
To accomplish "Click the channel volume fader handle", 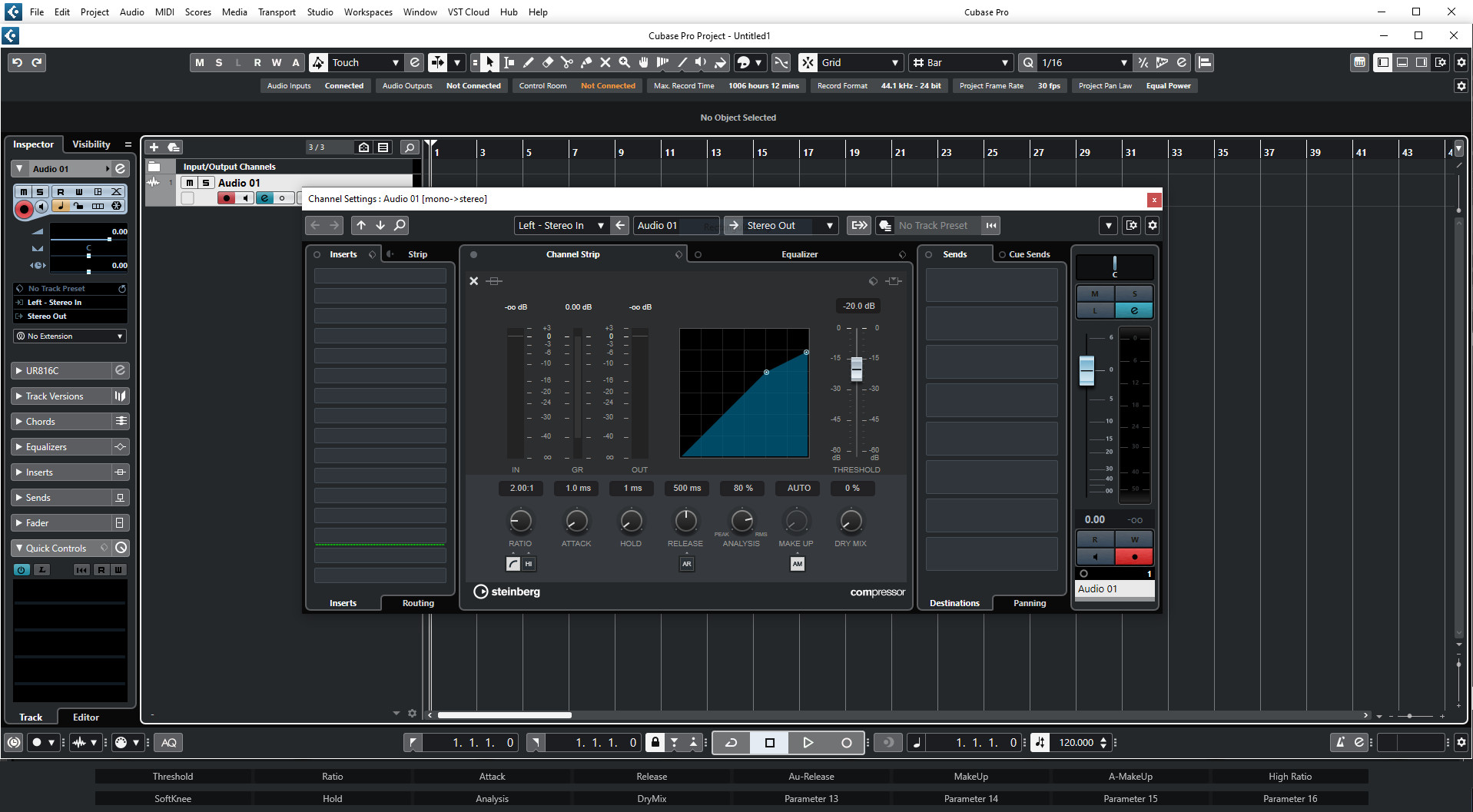I will click(1087, 371).
